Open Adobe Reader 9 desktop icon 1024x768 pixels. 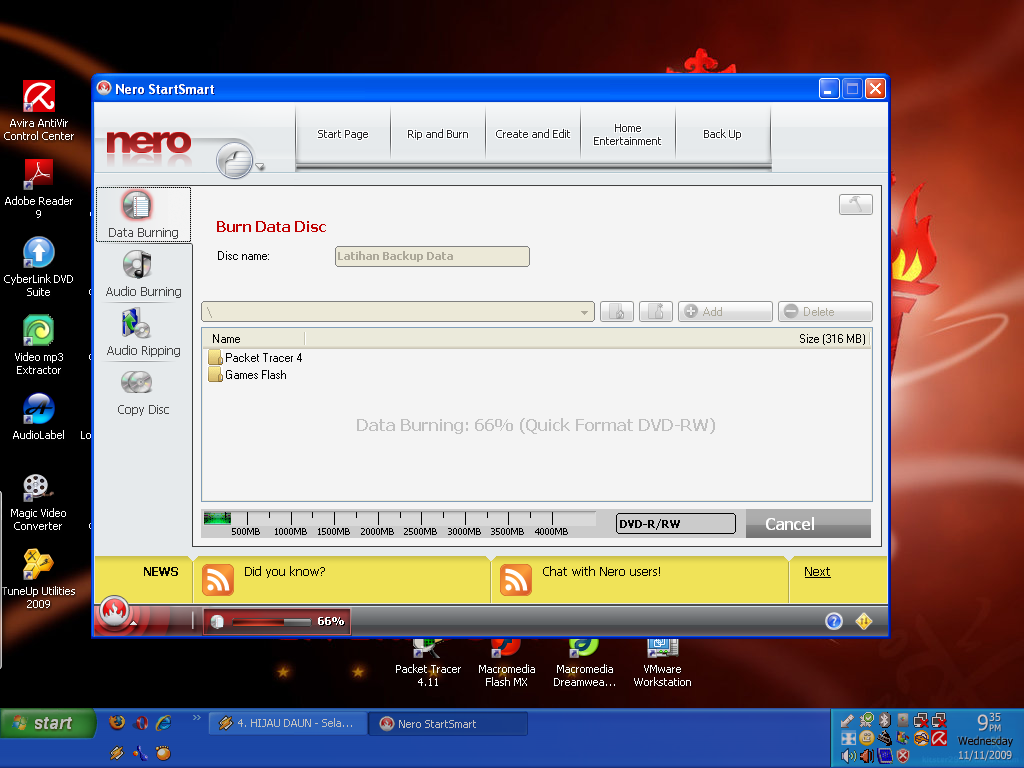[x=39, y=188]
